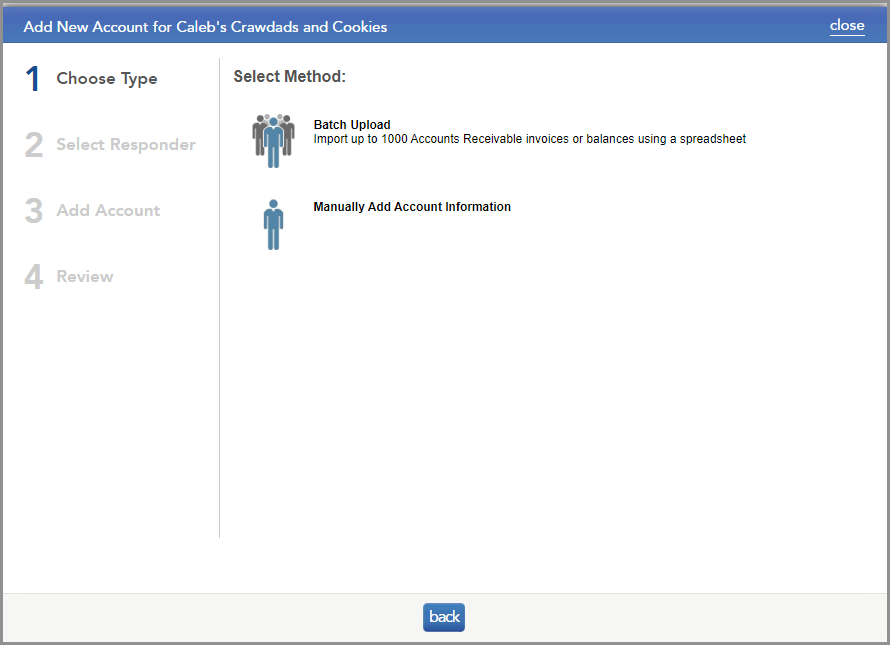Click the icon beside Manually Add Account Information

click(x=272, y=223)
